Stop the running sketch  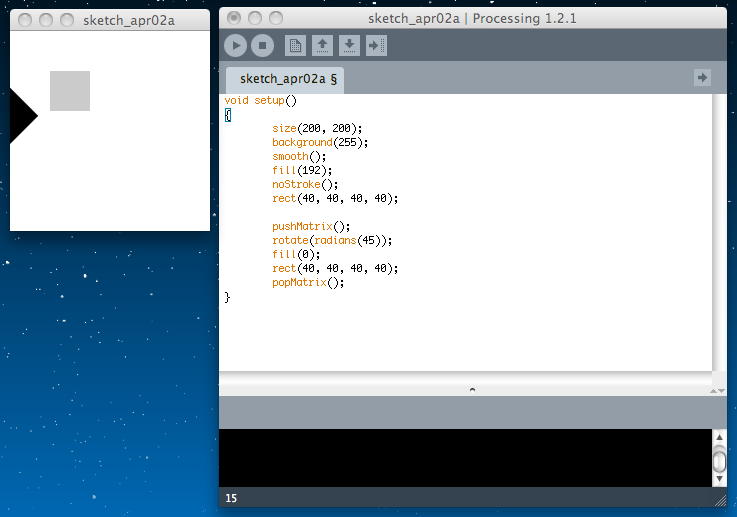(x=262, y=45)
